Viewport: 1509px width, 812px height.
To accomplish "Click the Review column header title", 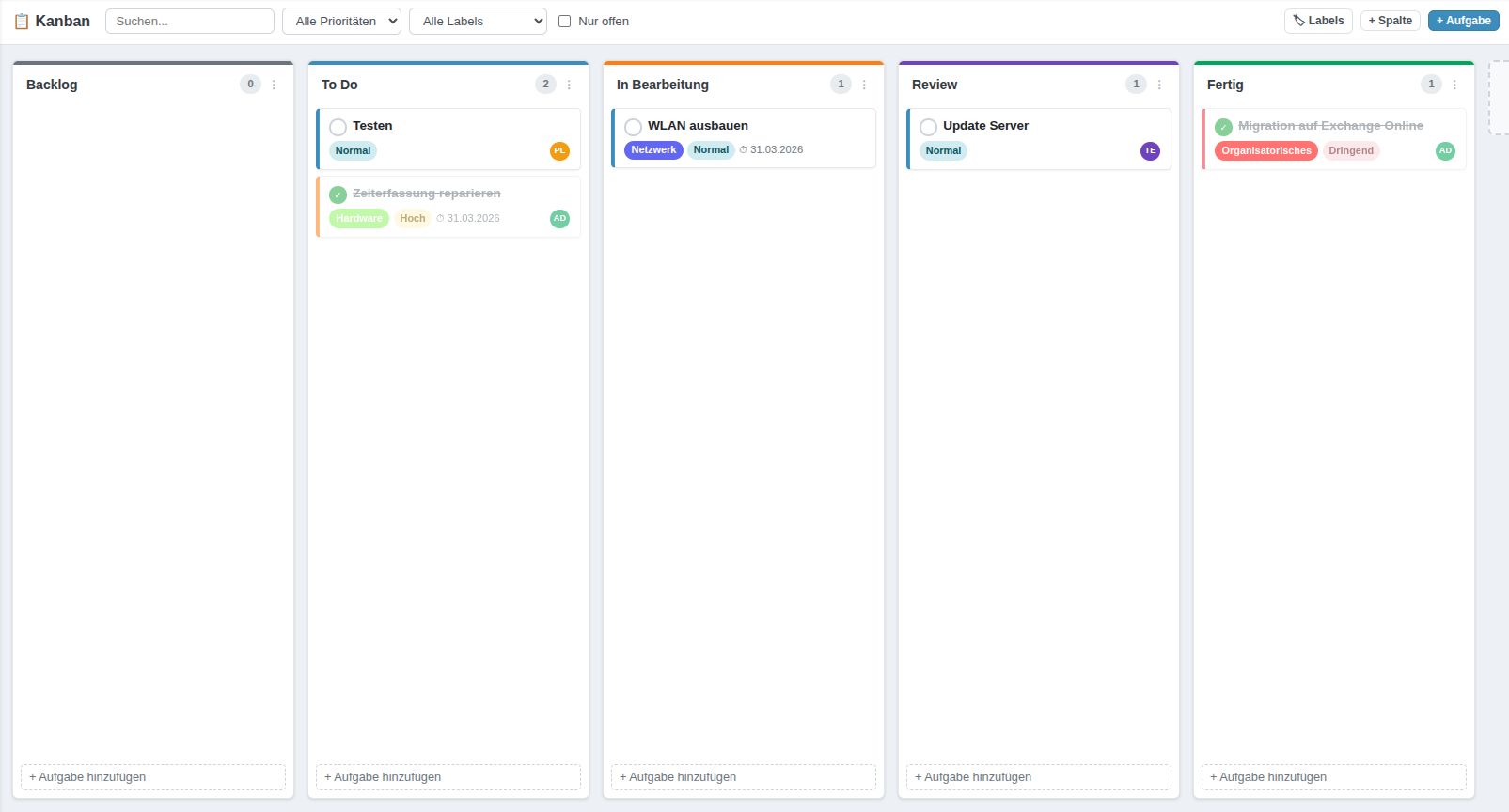I will pyautogui.click(x=935, y=85).
